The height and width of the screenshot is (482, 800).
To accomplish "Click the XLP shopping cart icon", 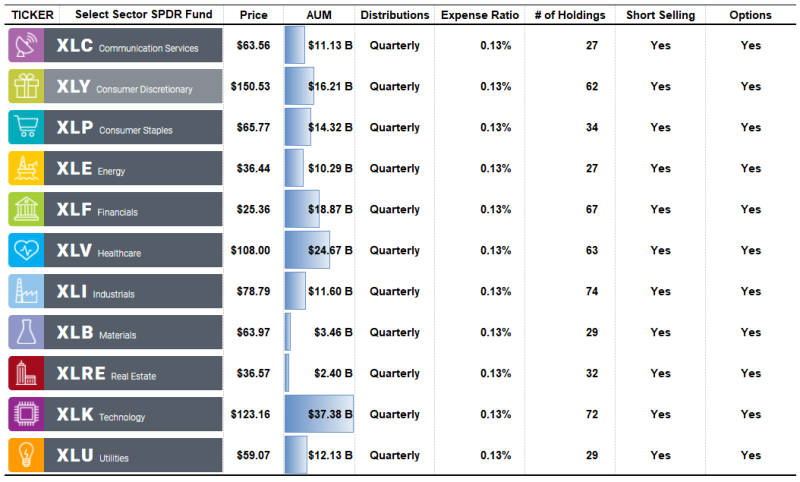I will pos(25,128).
